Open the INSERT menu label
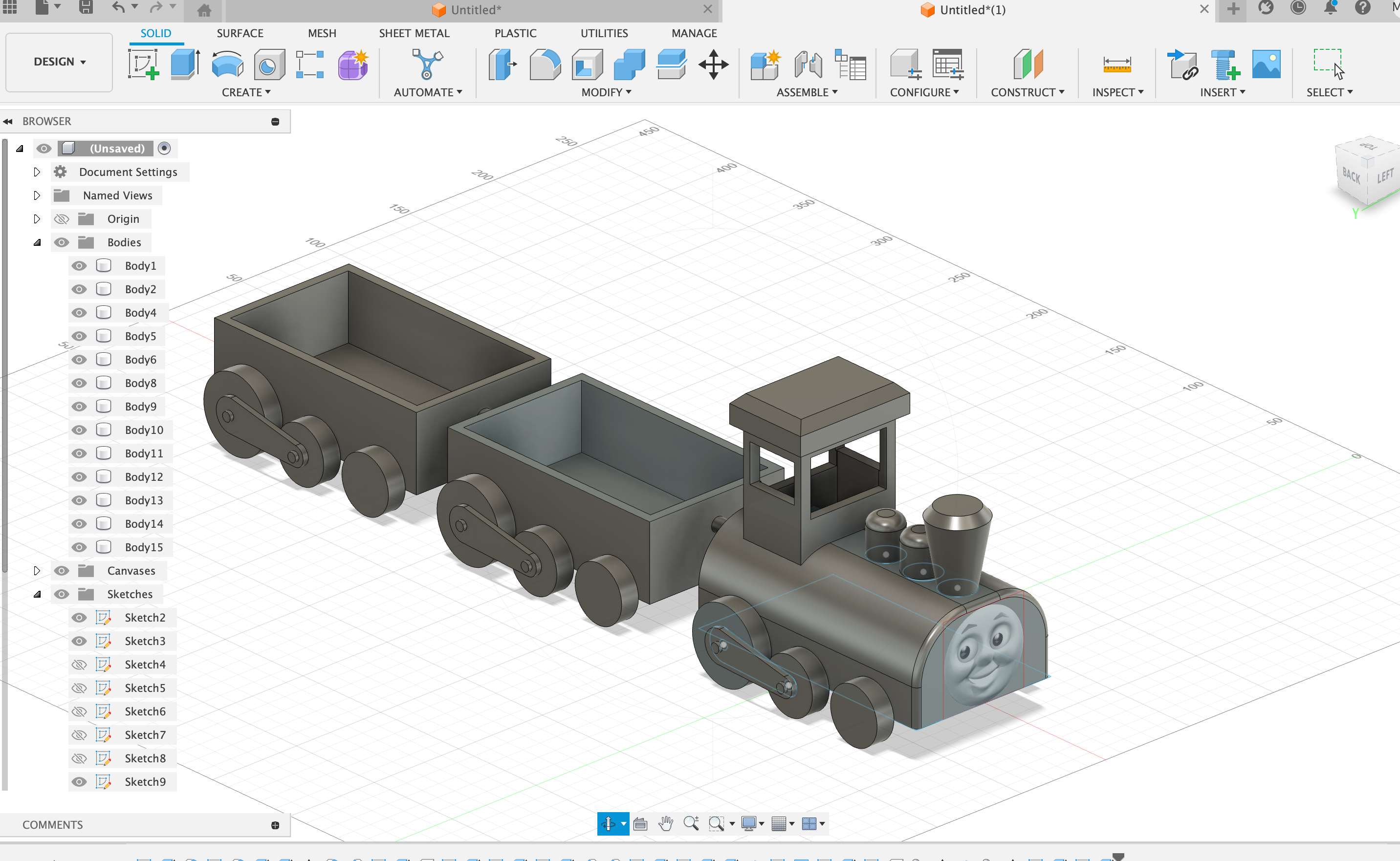 pyautogui.click(x=1222, y=92)
